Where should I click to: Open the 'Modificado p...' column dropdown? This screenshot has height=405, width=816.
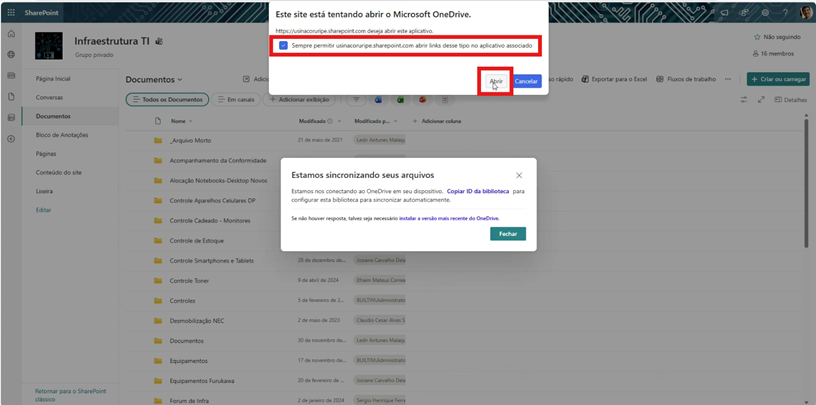click(x=376, y=121)
